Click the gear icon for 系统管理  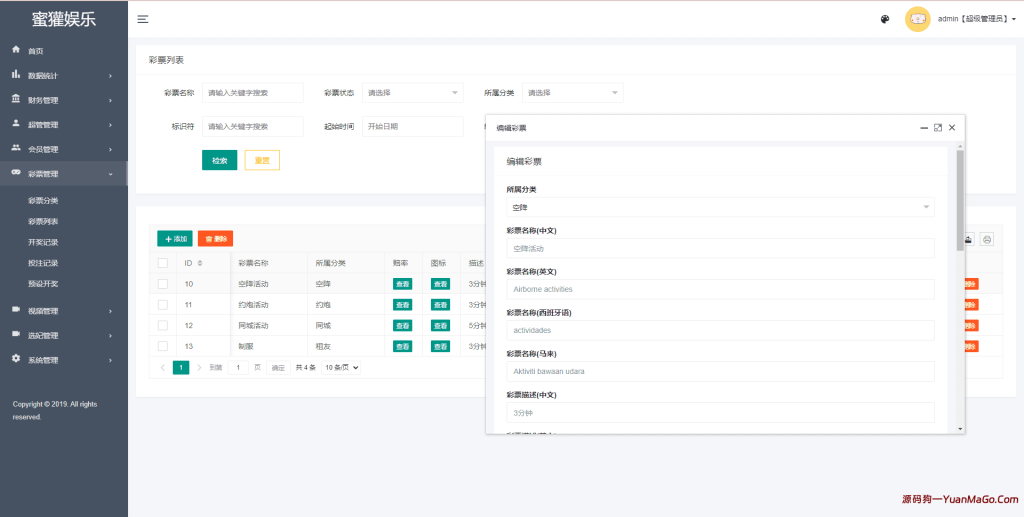click(x=16, y=359)
